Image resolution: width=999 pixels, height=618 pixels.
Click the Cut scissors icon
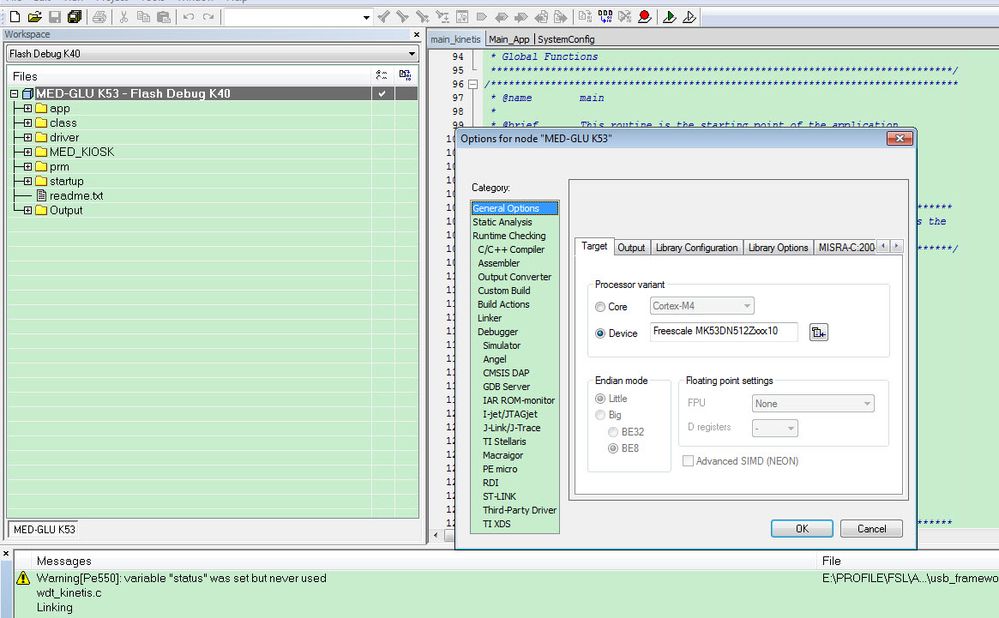124,17
